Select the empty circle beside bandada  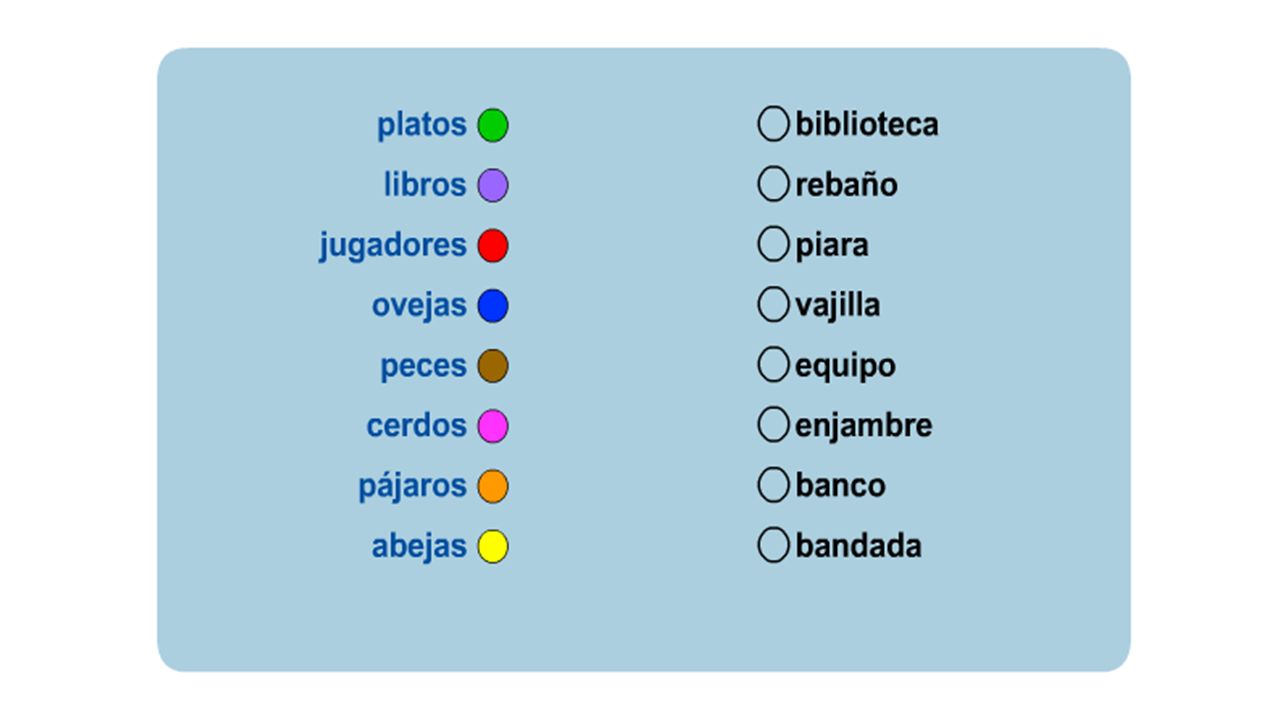point(773,545)
